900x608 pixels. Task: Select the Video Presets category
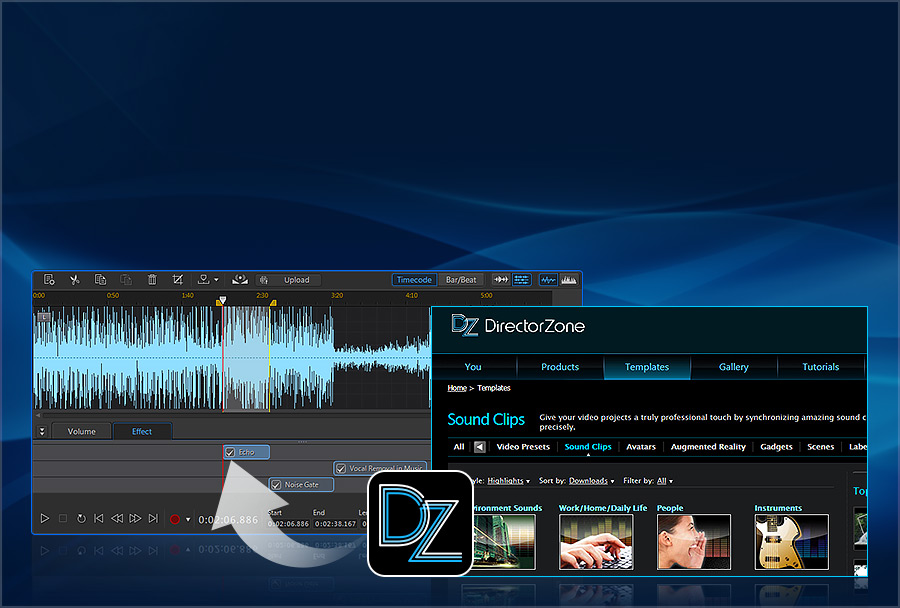(523, 447)
